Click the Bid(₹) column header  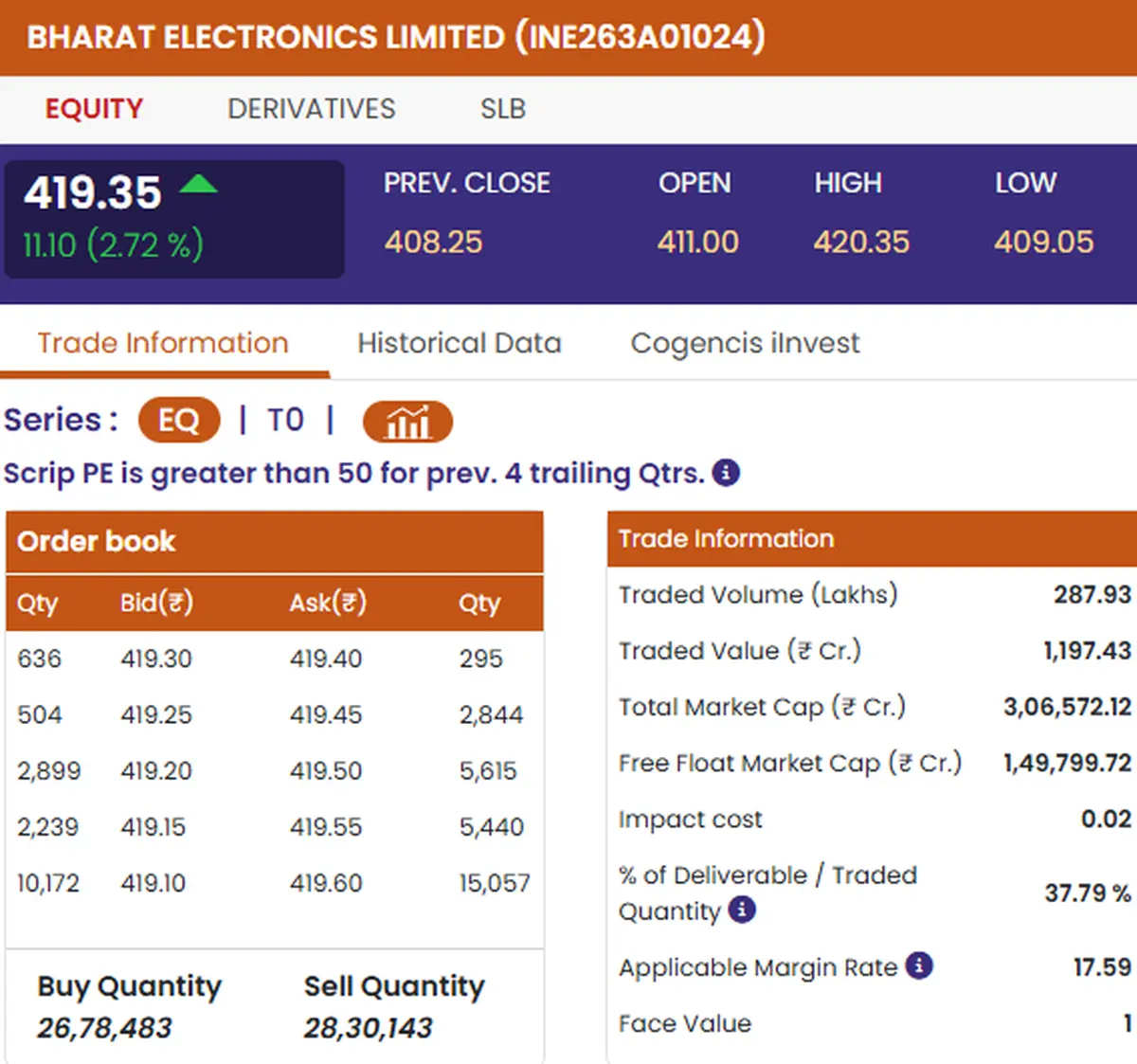[x=157, y=603]
